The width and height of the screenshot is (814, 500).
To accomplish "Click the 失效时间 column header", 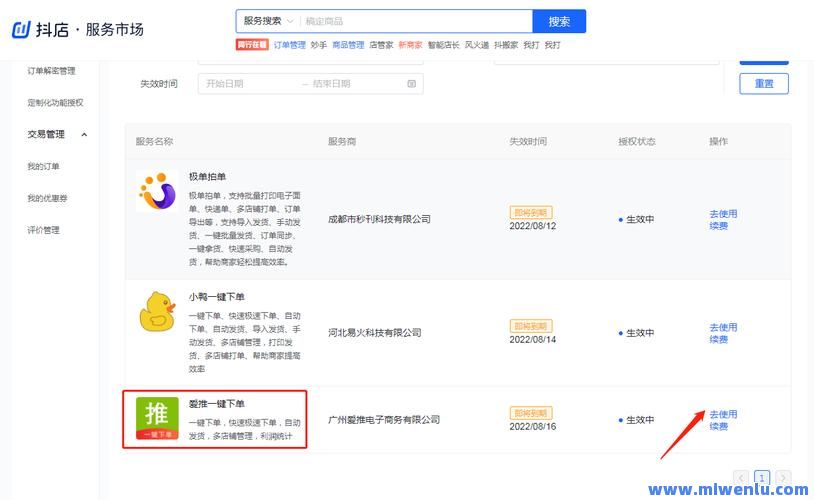I will point(528,141).
